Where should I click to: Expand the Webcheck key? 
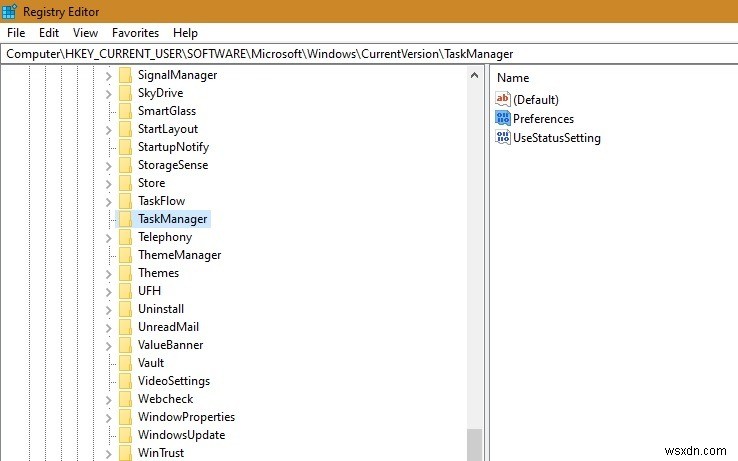[108, 400]
